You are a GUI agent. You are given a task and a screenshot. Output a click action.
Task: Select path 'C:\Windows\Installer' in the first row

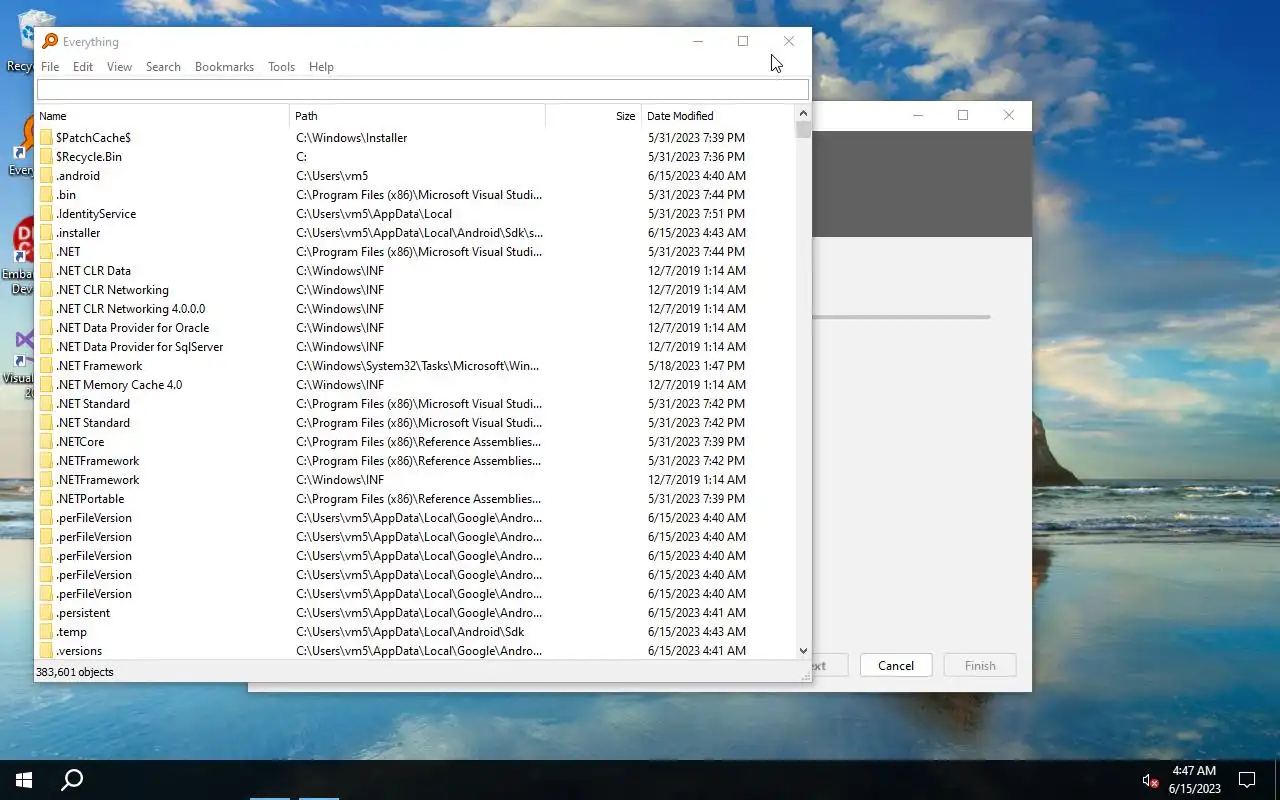click(352, 138)
